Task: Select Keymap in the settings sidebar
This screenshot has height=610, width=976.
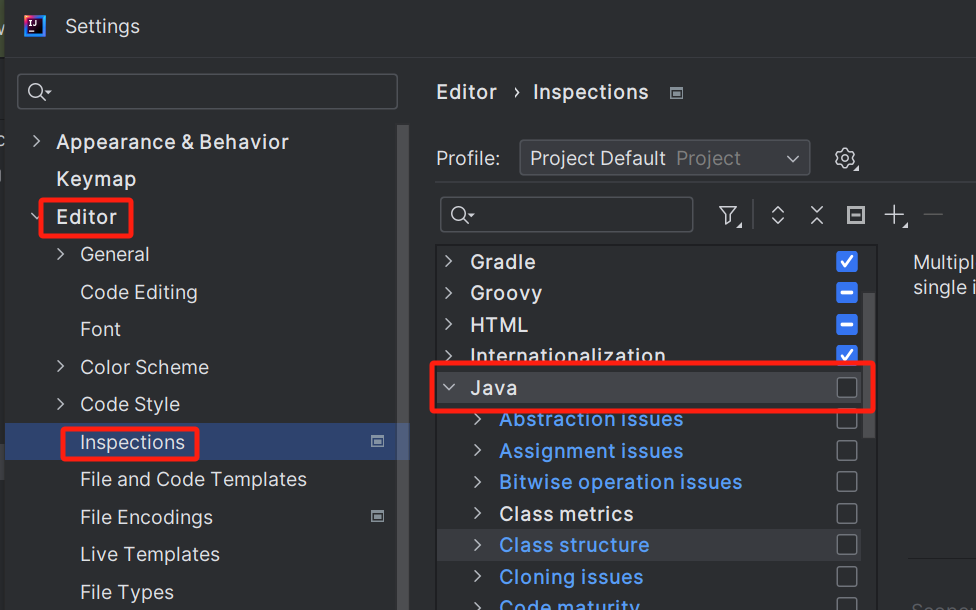Action: point(96,179)
